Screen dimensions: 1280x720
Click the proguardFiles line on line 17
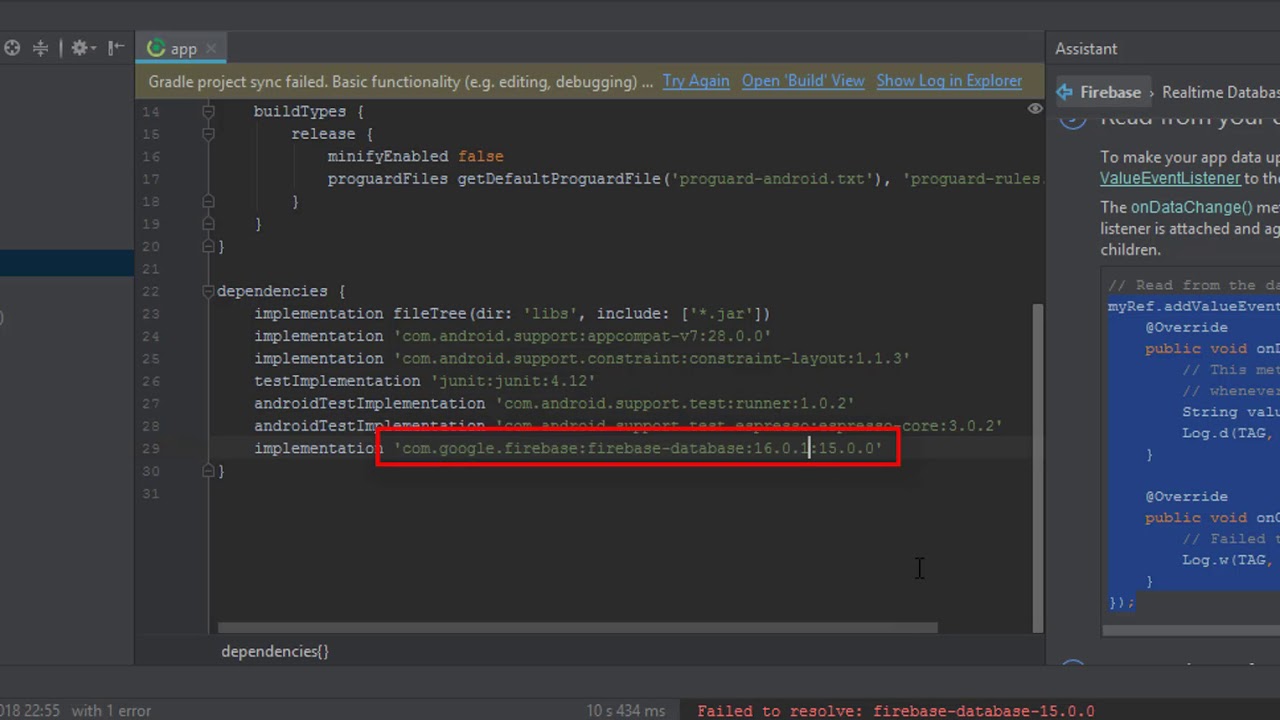coord(686,179)
